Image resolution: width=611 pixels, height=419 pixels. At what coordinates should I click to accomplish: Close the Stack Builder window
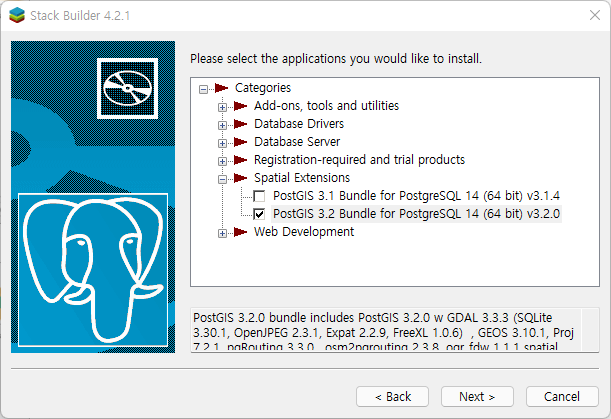[595, 15]
